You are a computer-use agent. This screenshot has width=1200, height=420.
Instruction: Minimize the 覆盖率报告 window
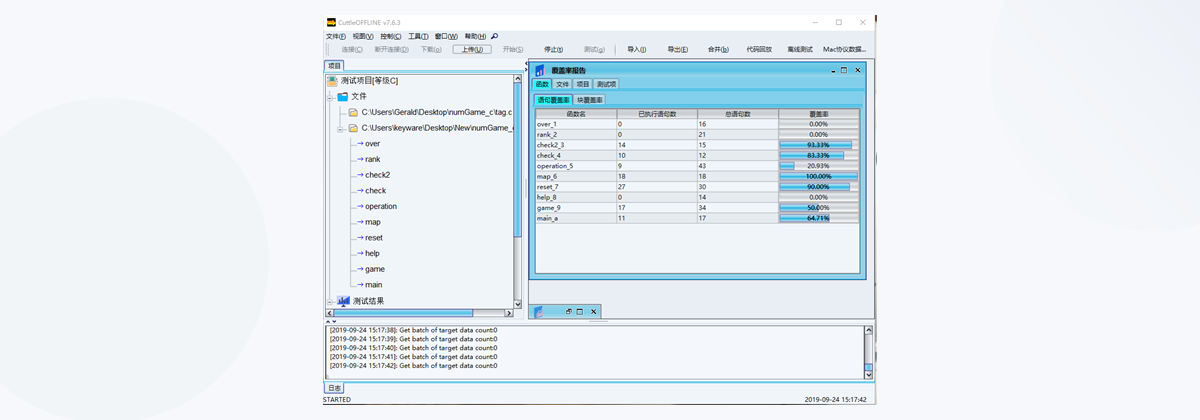coord(832,71)
